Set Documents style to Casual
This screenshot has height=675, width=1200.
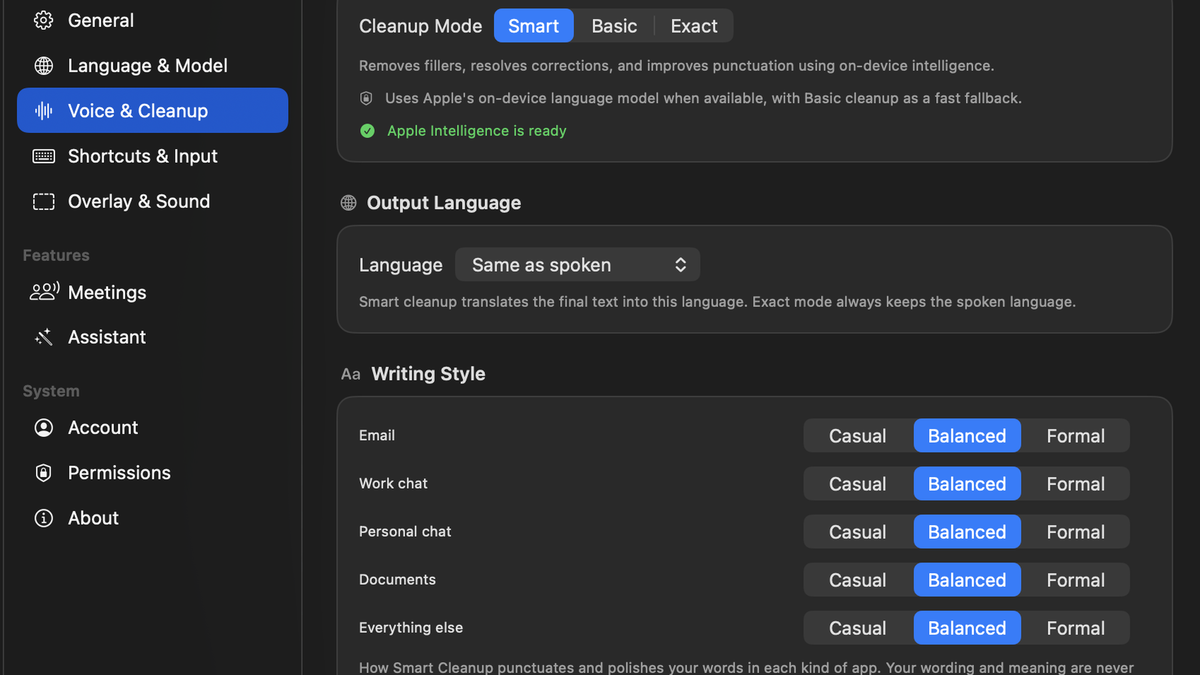click(858, 580)
